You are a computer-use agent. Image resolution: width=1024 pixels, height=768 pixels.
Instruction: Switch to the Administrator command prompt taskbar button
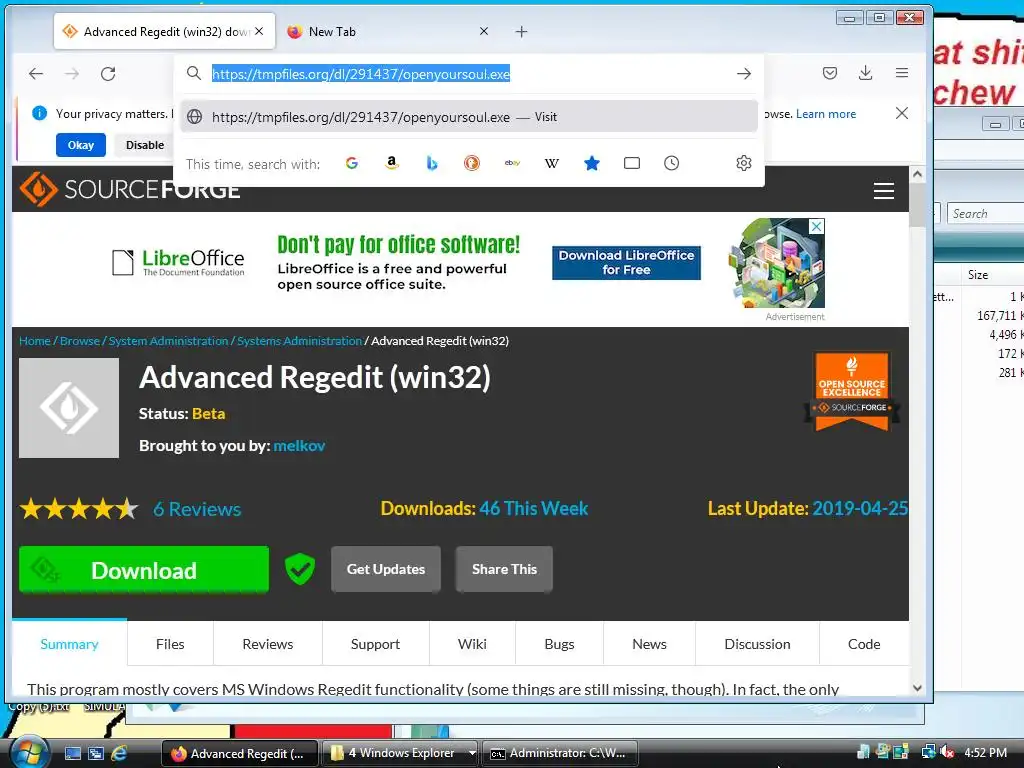tap(560, 753)
